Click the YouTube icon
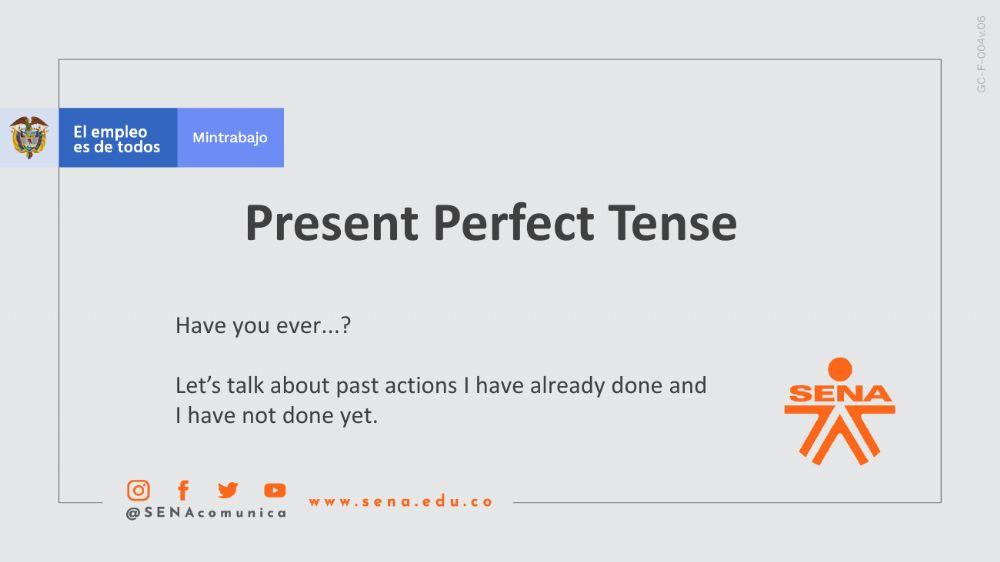This screenshot has width=1000, height=562. coord(275,490)
